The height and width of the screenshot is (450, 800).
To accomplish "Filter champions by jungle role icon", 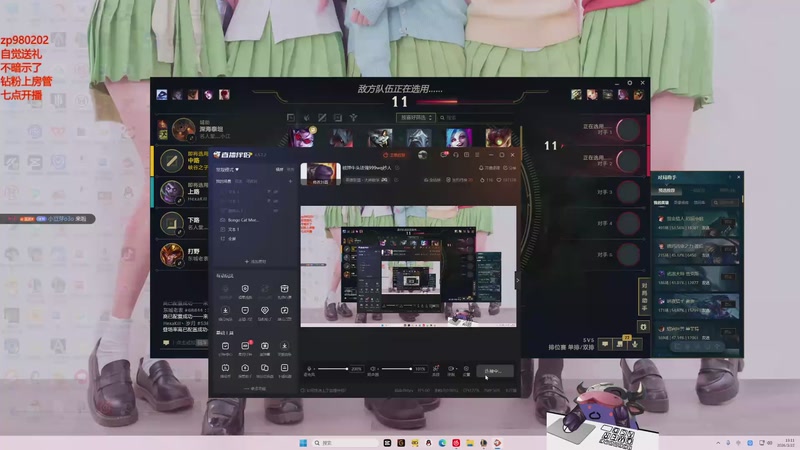I will [x=307, y=117].
